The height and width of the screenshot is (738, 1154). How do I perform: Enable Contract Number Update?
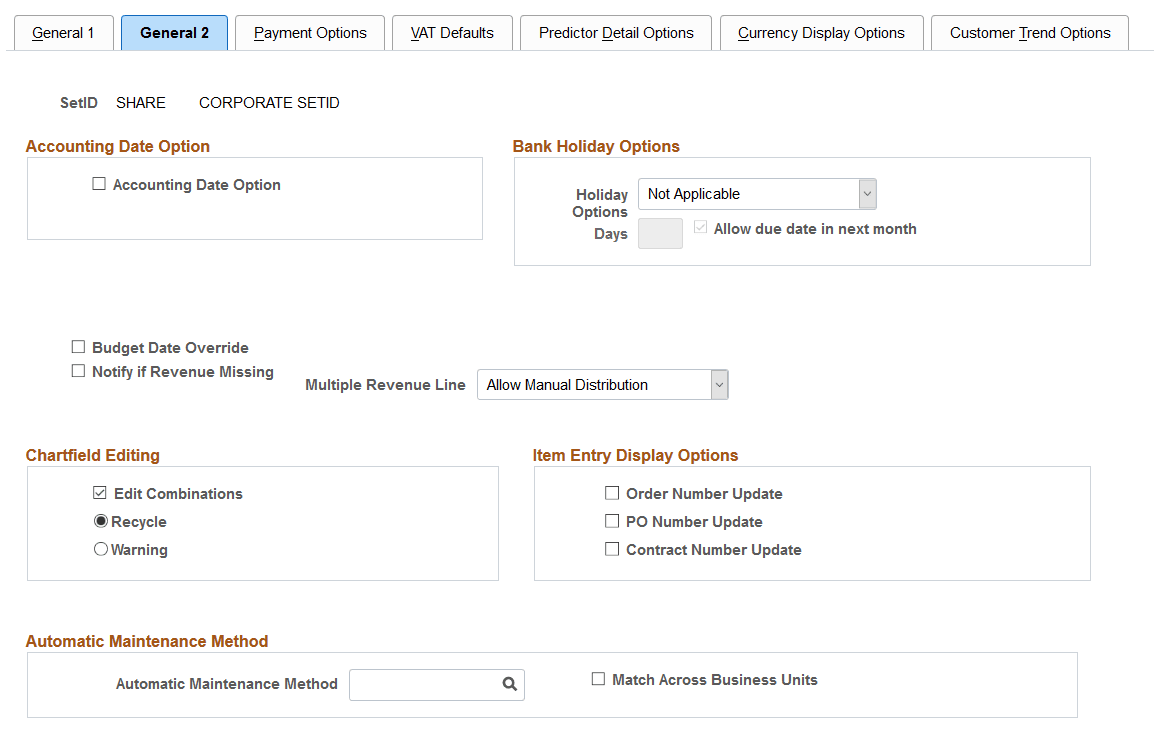point(611,548)
